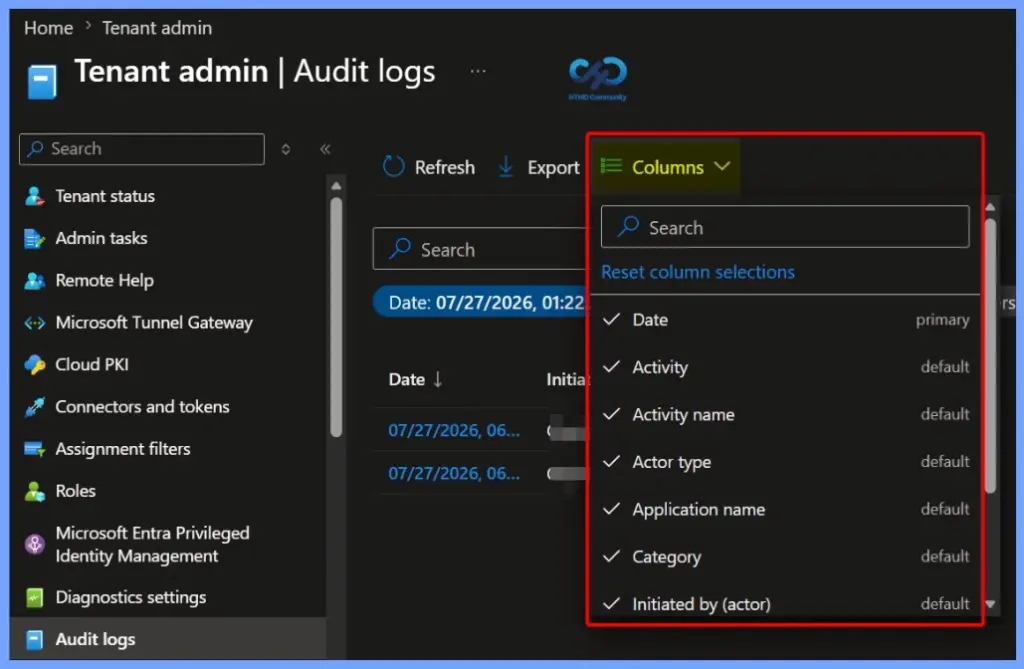This screenshot has height=669, width=1024.
Task: Open Assignment filters page
Action: click(x=123, y=449)
